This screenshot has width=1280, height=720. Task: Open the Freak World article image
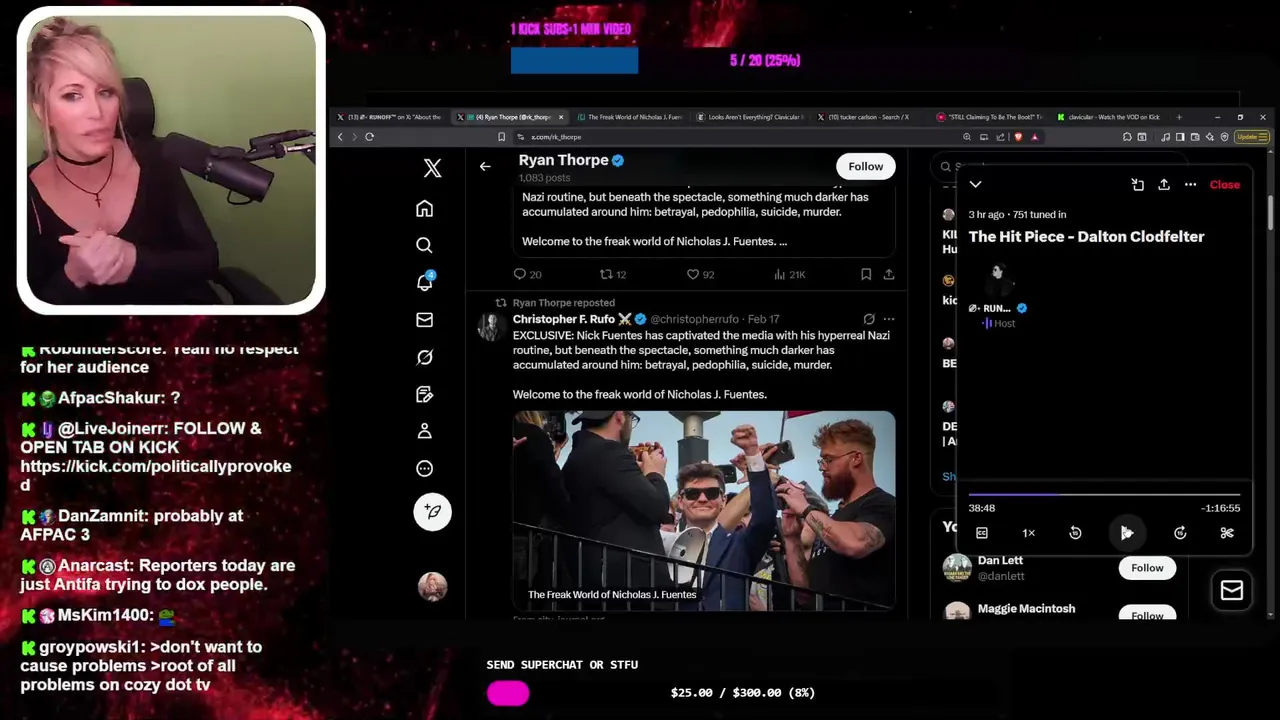pyautogui.click(x=704, y=510)
